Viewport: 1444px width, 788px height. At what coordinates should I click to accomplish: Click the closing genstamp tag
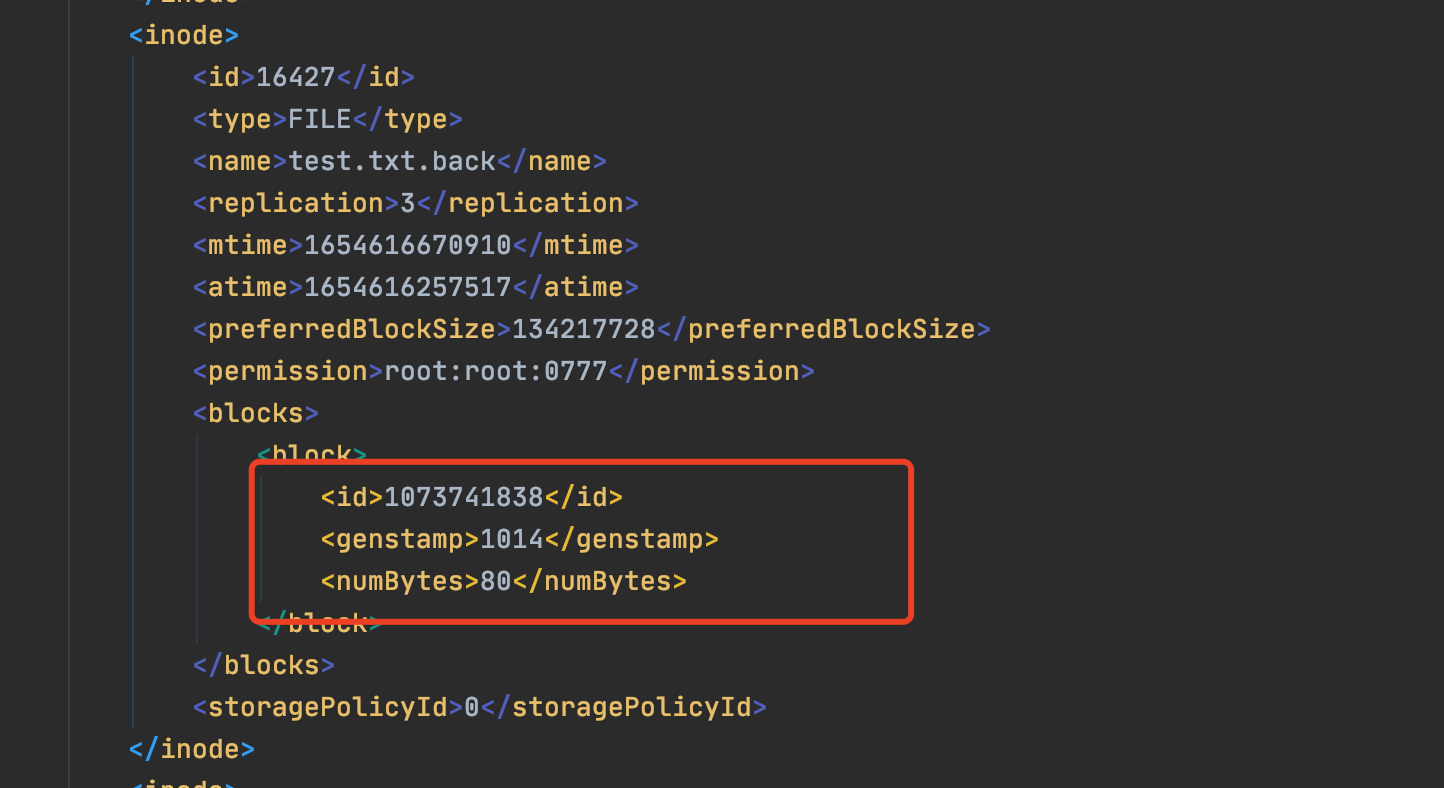tap(632, 539)
